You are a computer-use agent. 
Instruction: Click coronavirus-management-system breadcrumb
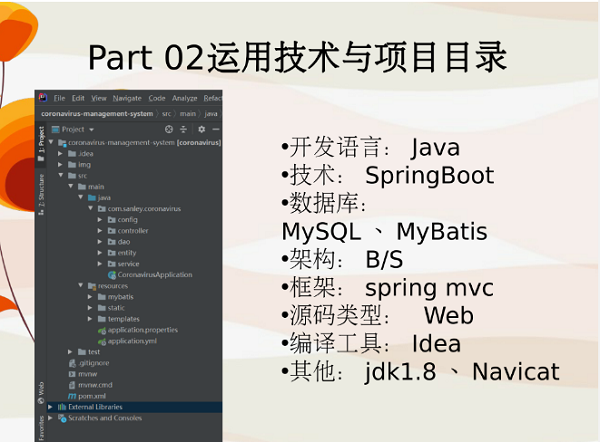[97, 113]
